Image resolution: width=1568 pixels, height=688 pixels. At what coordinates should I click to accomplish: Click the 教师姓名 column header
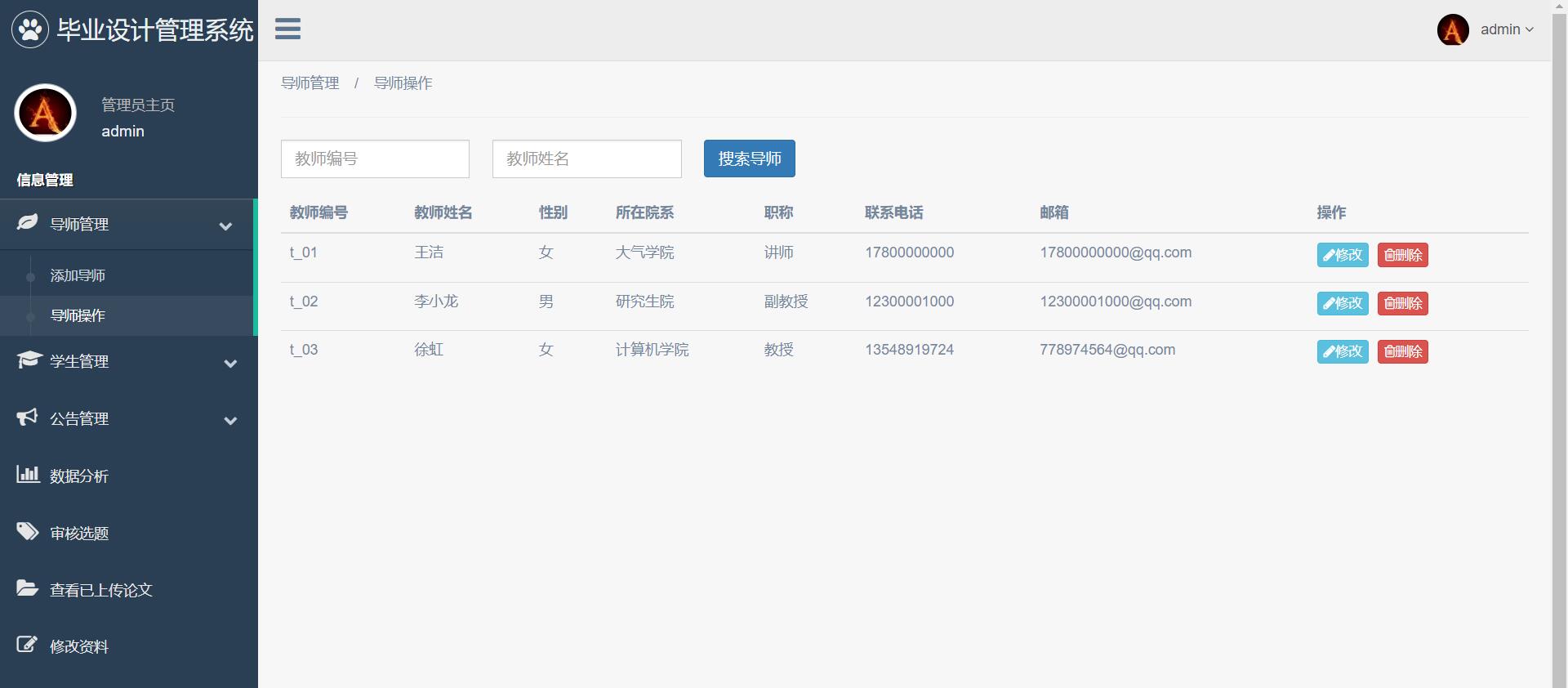pos(443,212)
